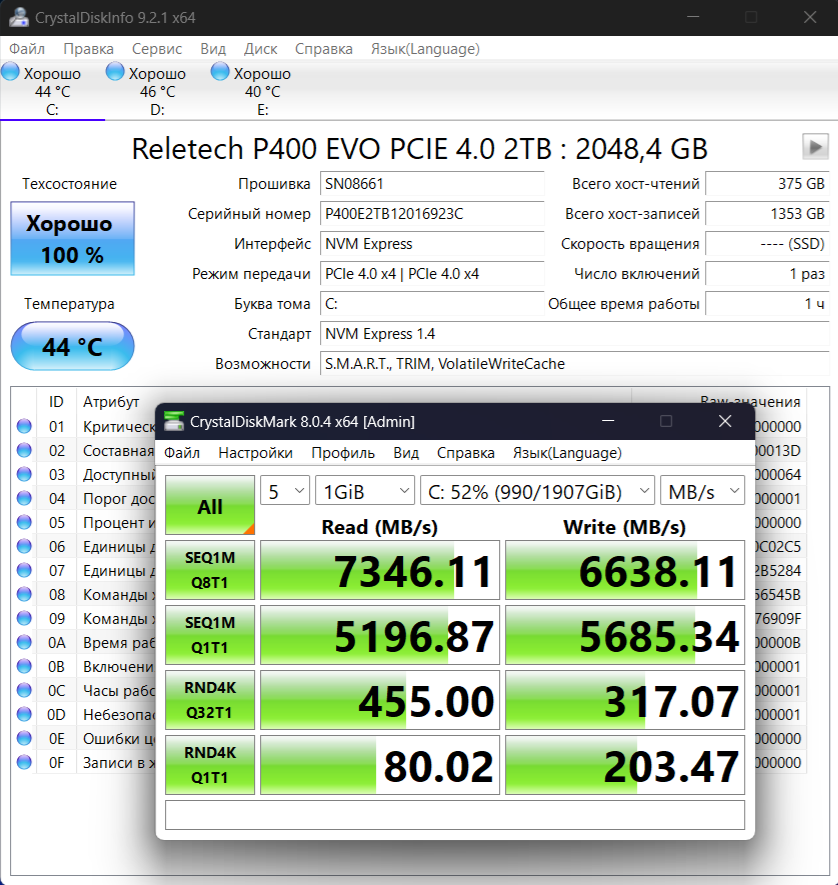Screen dimensions: 838x885
Task: Open Сервис menu in CrystalDiskInfo
Action: (157, 49)
